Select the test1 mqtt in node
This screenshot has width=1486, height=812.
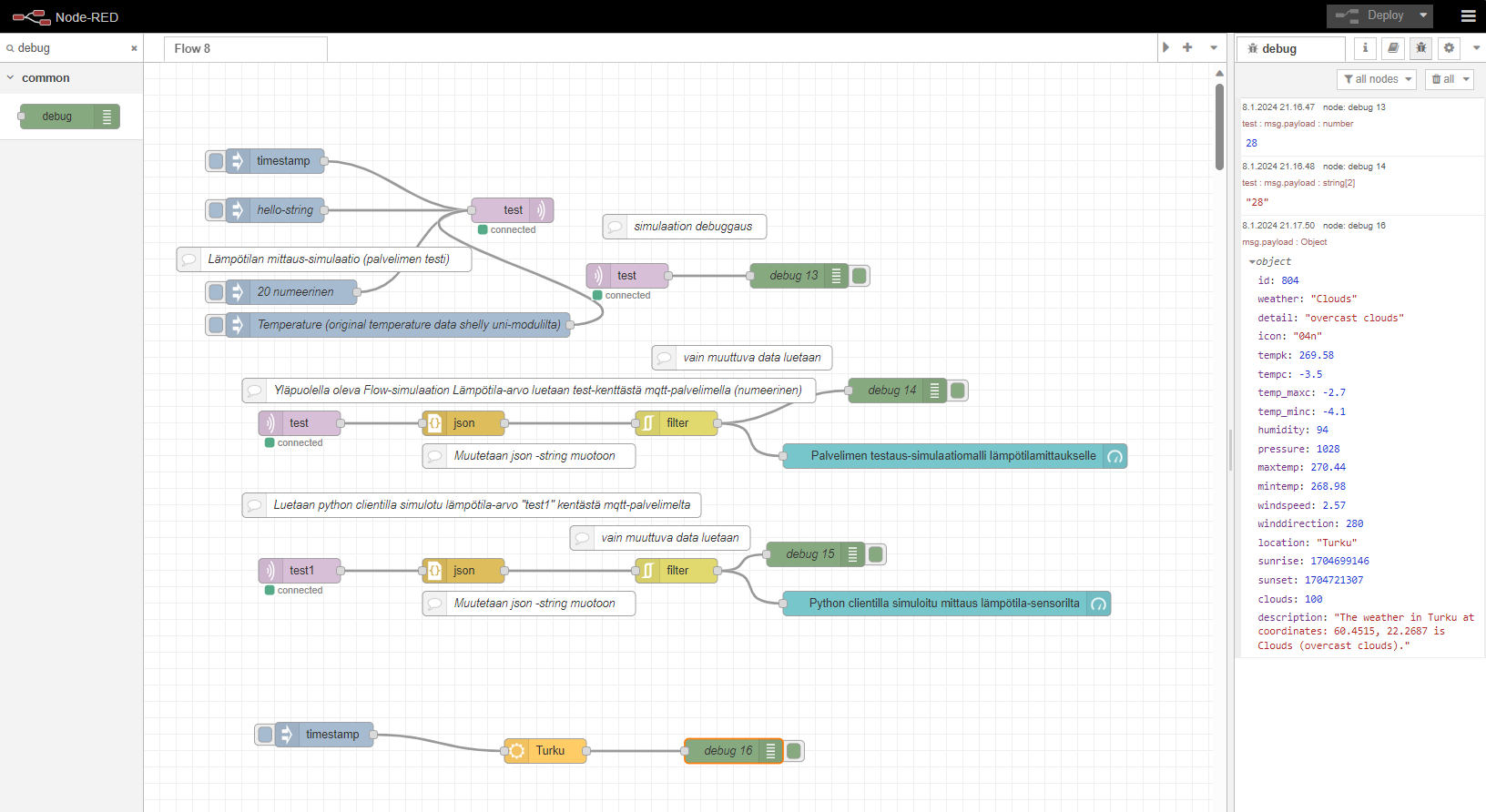(300, 571)
